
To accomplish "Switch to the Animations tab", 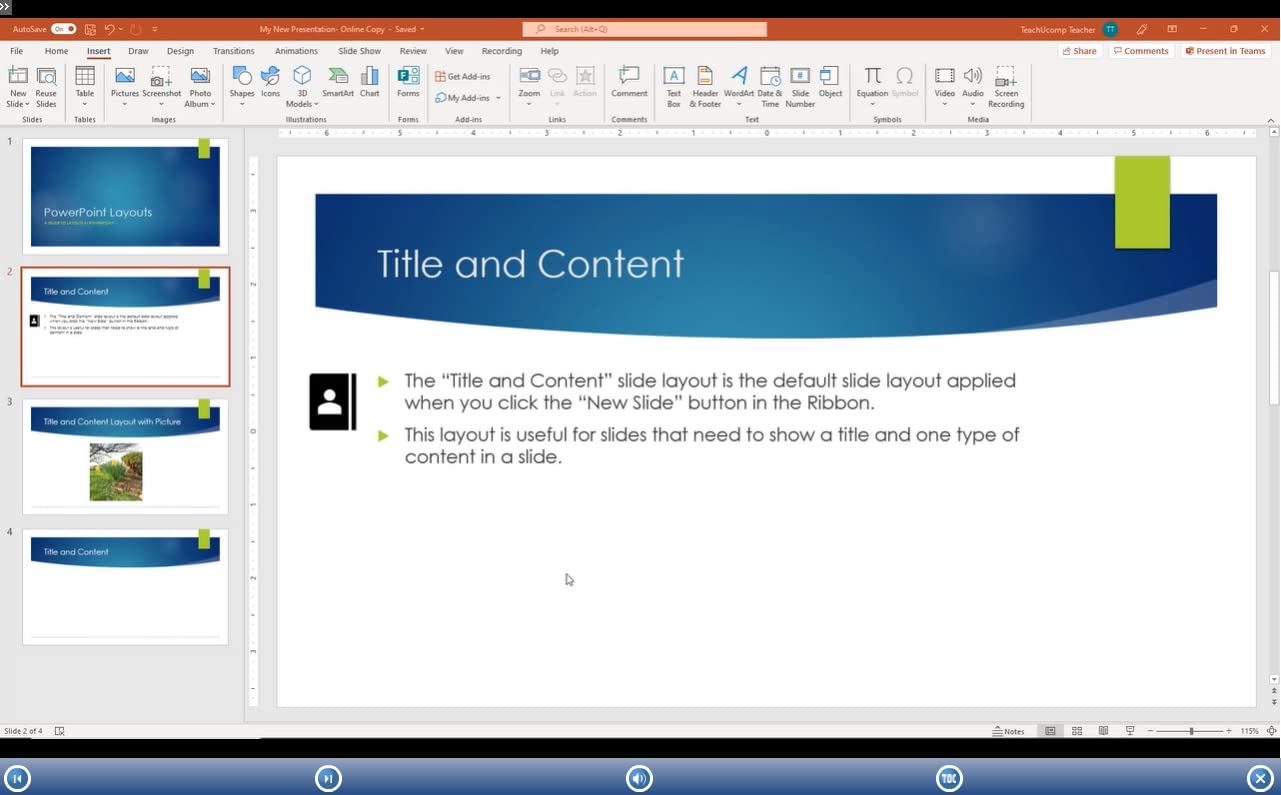I will [296, 51].
